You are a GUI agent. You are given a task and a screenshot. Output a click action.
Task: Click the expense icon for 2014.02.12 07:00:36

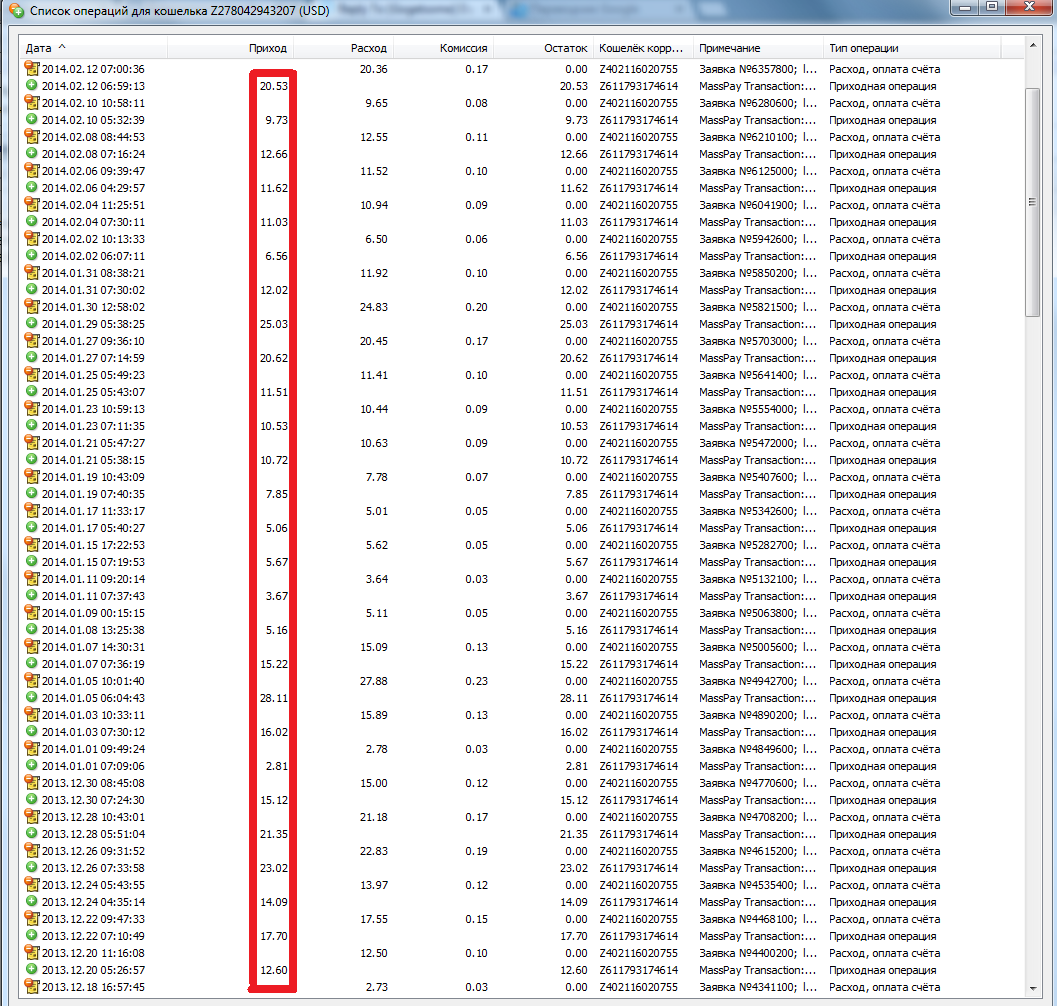point(32,68)
